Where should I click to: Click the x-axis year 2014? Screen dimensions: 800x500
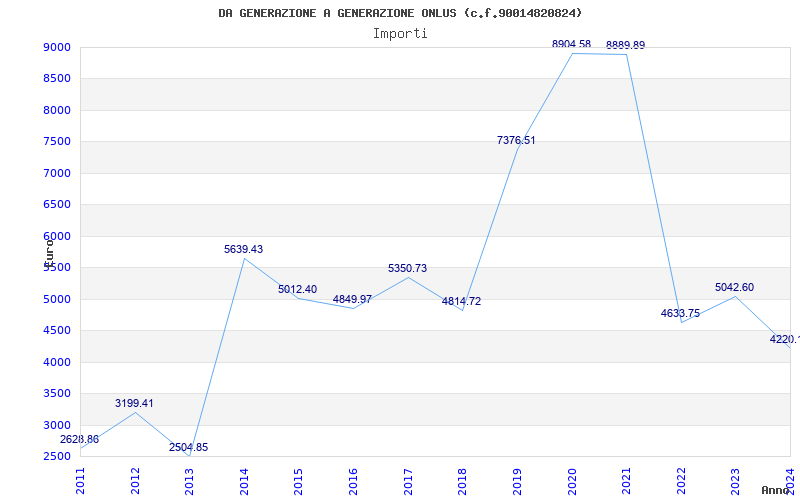[x=244, y=481]
